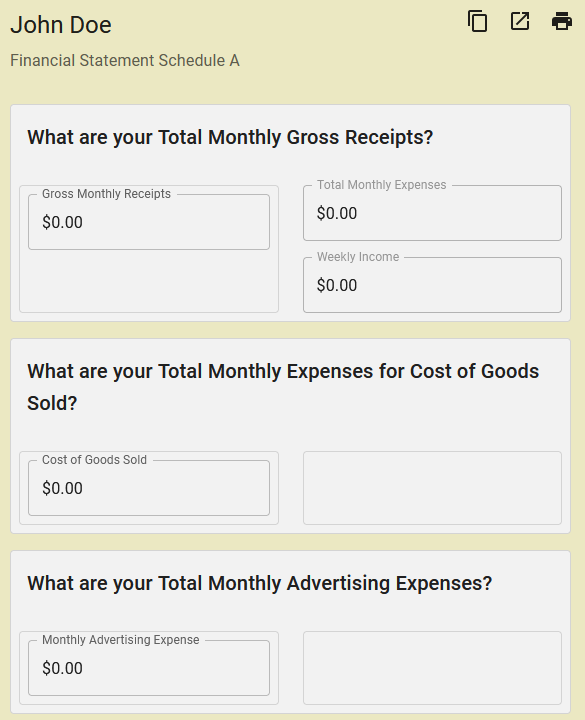Click the Weekly Income label
This screenshot has width=585, height=720.
pos(358,257)
